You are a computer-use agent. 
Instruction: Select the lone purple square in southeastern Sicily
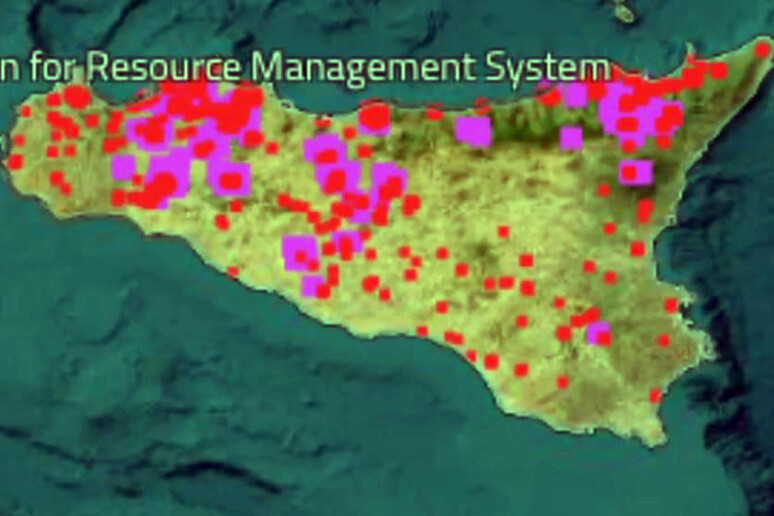point(599,333)
